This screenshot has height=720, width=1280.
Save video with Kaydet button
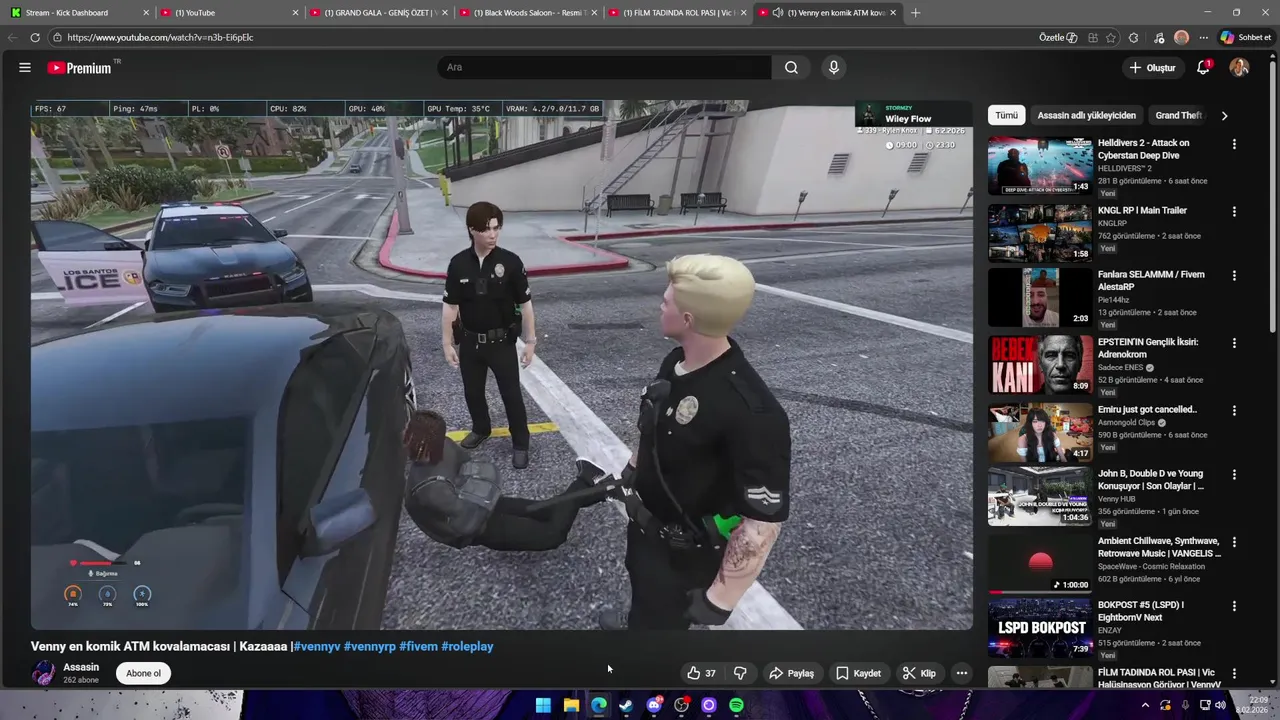tap(858, 673)
